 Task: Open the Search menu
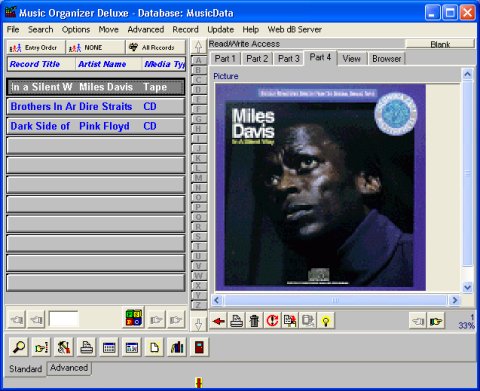click(x=41, y=29)
